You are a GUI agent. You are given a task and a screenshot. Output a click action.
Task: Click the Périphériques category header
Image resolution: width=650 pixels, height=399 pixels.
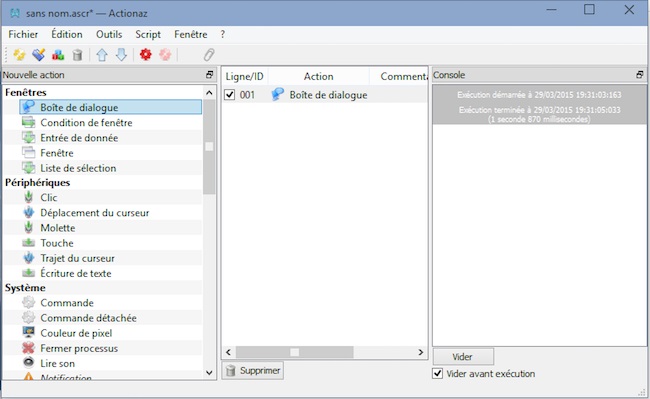[x=37, y=182]
